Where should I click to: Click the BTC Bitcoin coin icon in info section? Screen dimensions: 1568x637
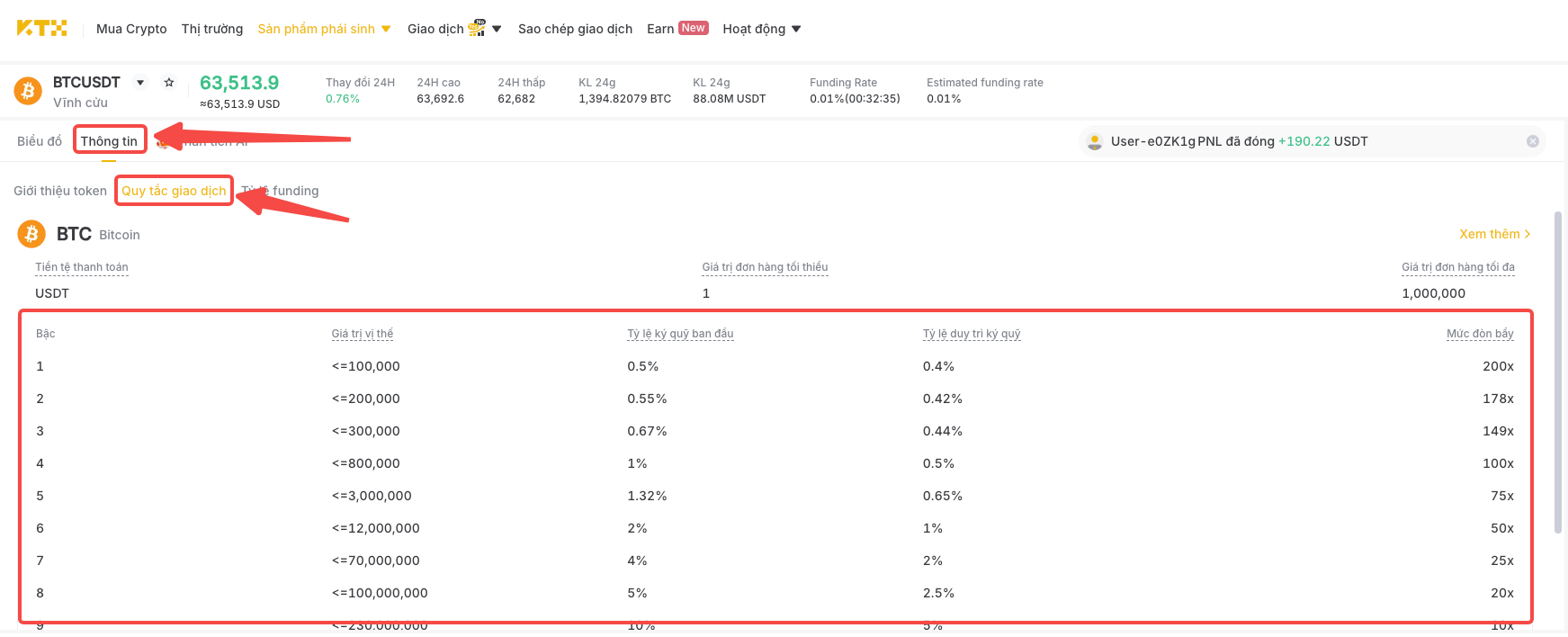pos(31,234)
